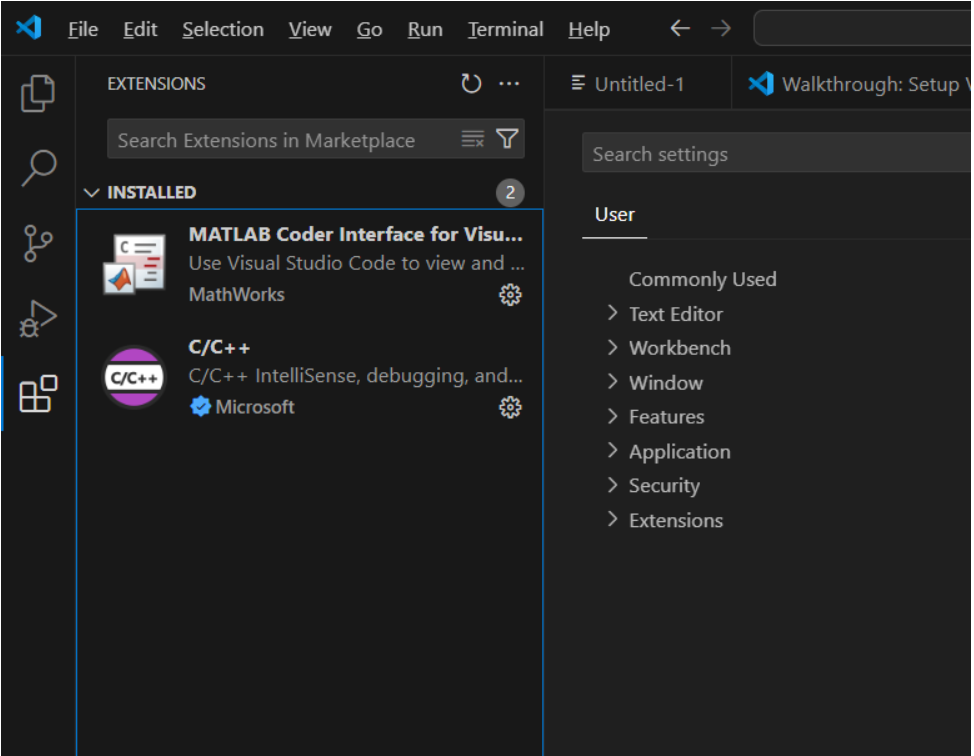Open the Selection menu
The image size is (974, 756).
[223, 29]
